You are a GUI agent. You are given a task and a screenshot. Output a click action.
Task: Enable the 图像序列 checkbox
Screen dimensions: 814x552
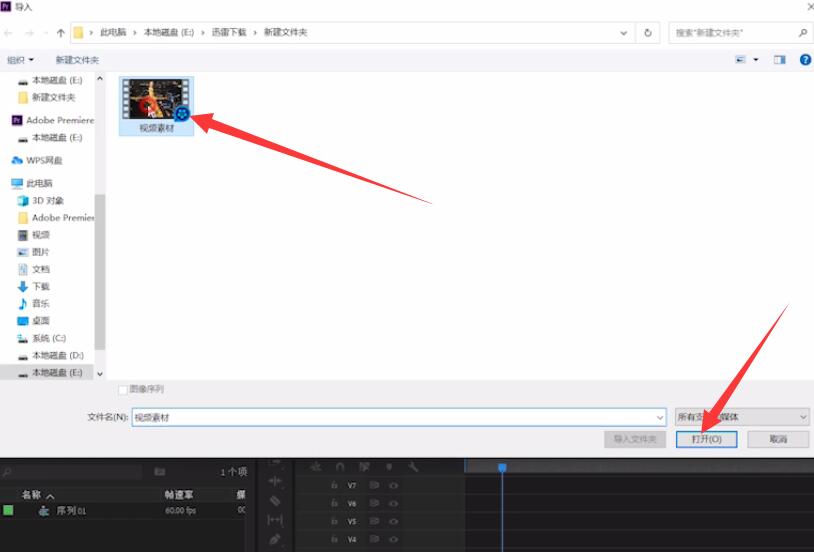[x=123, y=389]
